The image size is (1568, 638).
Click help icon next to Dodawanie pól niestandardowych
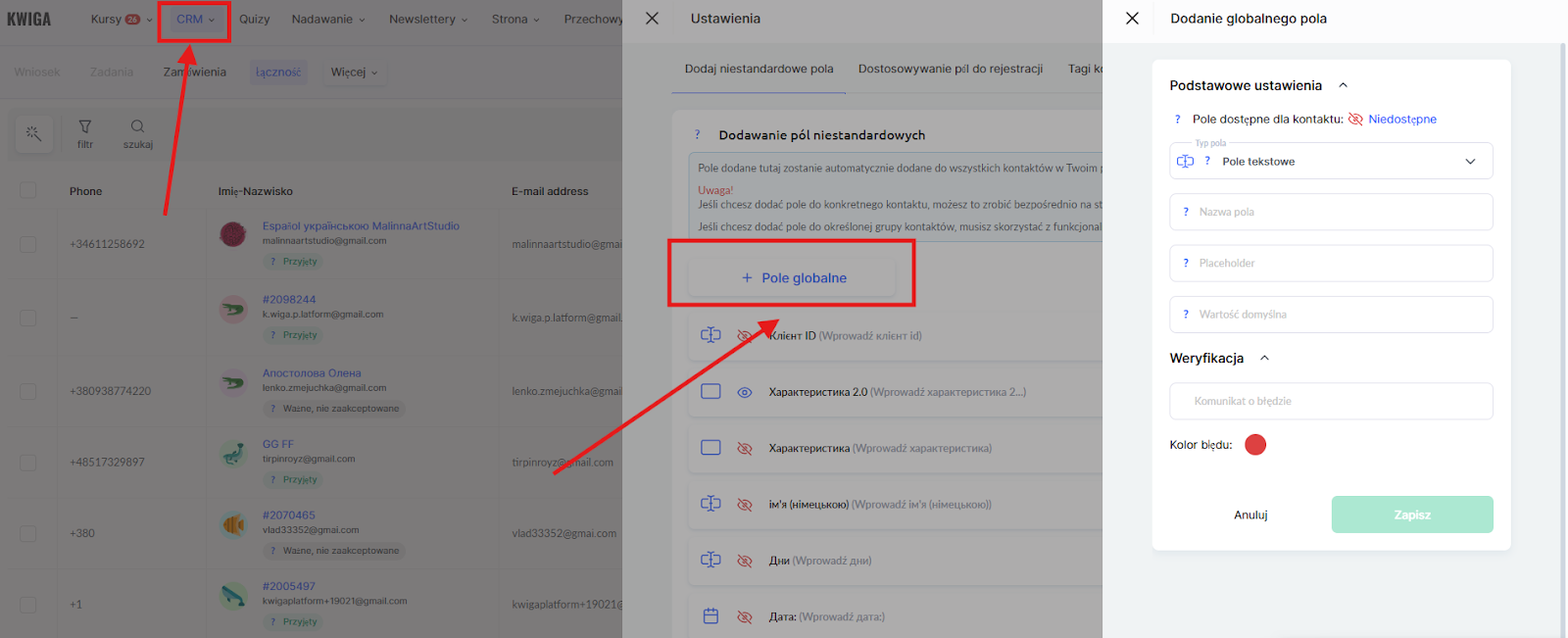tap(698, 135)
